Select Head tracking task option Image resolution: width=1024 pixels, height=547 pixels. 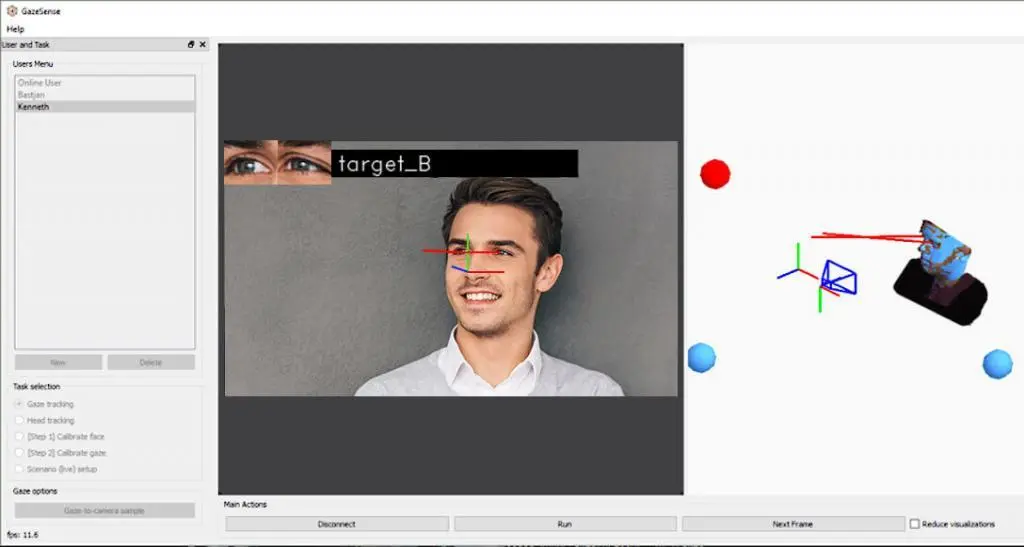click(x=44, y=420)
